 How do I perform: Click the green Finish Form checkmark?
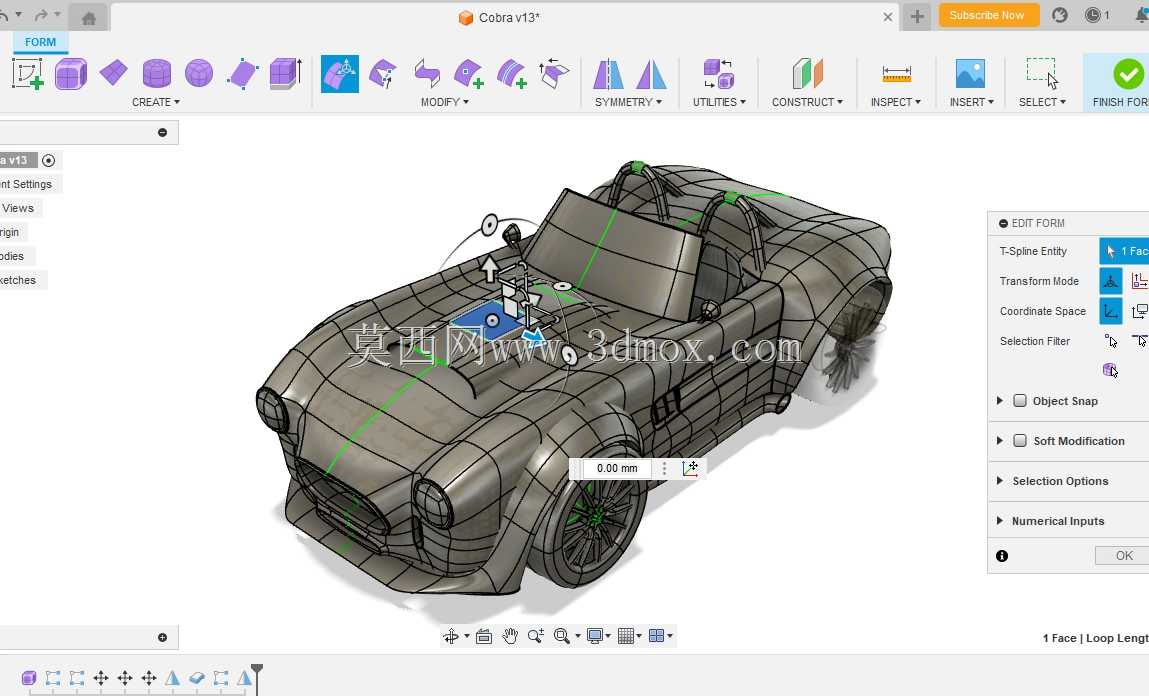pyautogui.click(x=1128, y=73)
